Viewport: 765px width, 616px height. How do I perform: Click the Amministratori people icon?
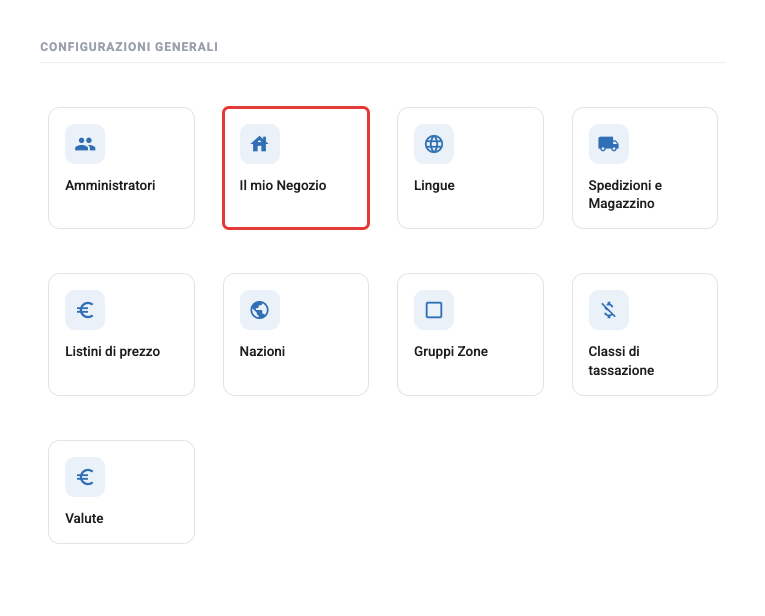coord(85,144)
